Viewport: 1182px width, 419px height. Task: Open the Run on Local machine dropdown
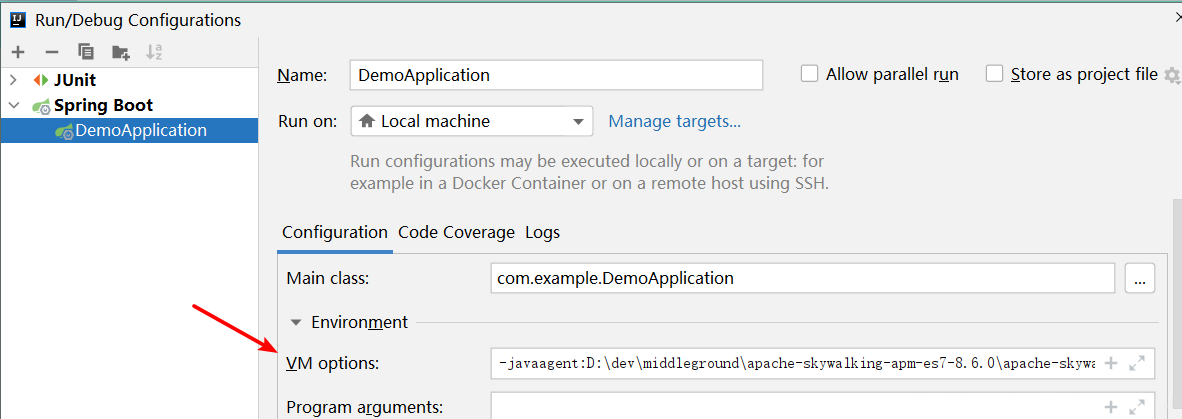tap(472, 121)
